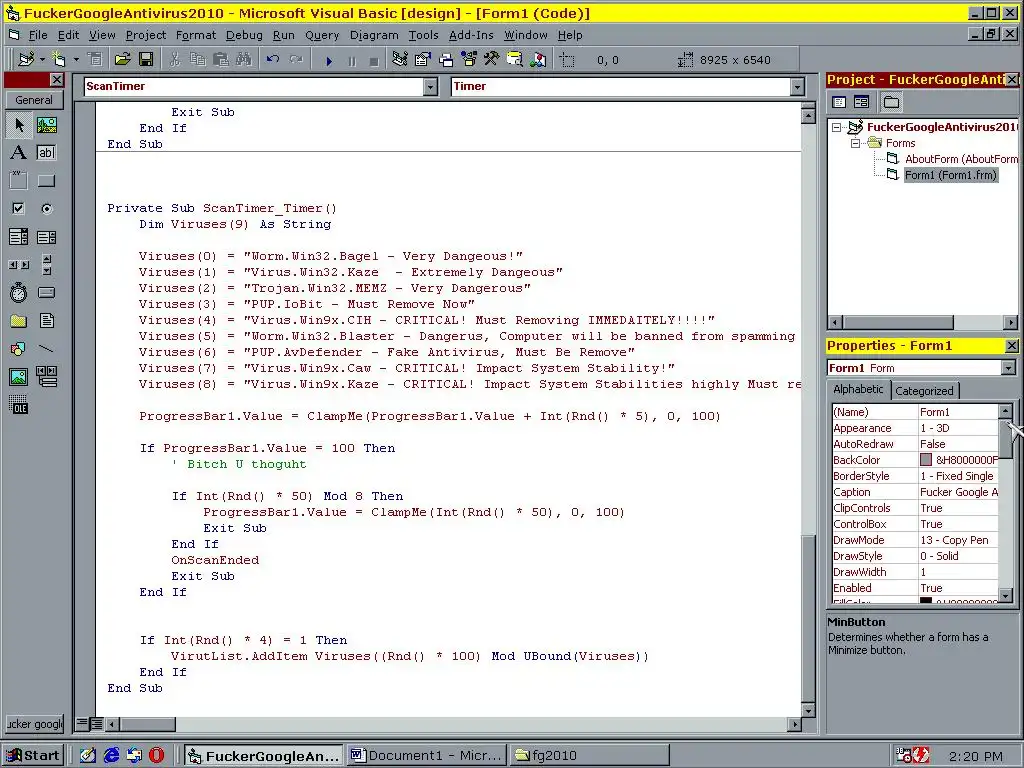Select the CheckBox control tool
This screenshot has height=768, width=1024.
point(19,209)
